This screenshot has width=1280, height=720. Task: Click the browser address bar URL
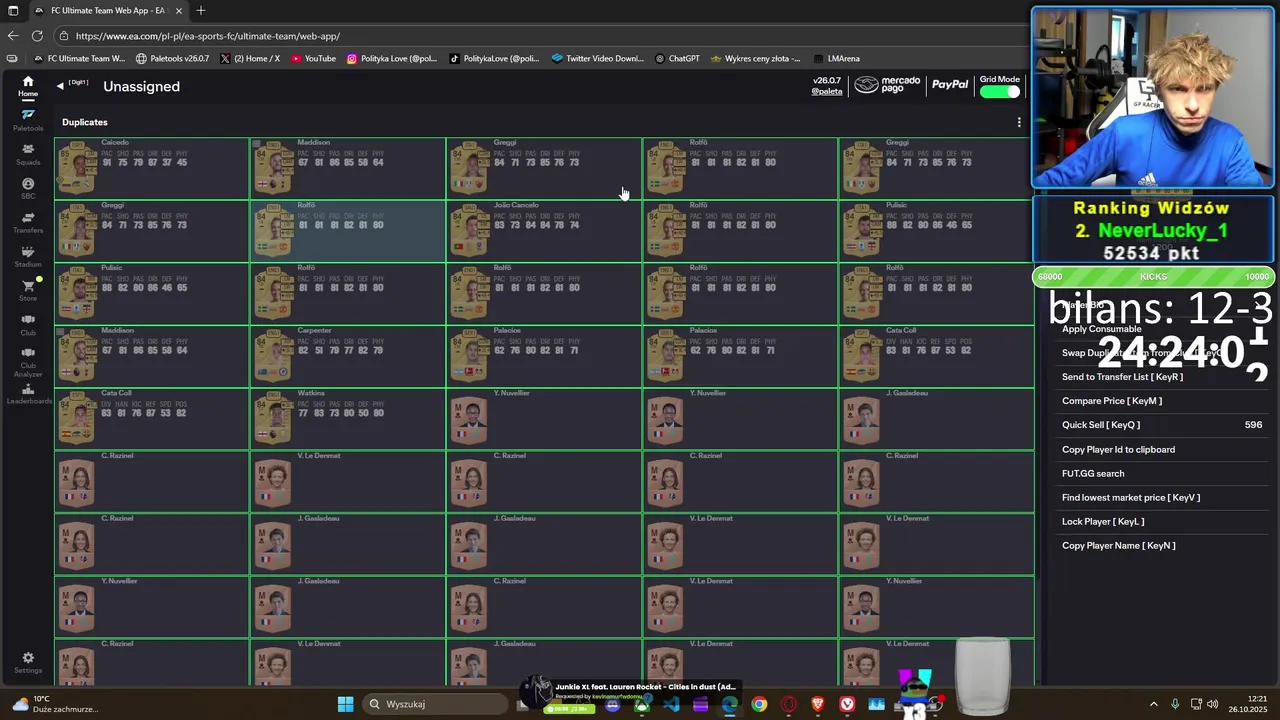click(x=208, y=36)
